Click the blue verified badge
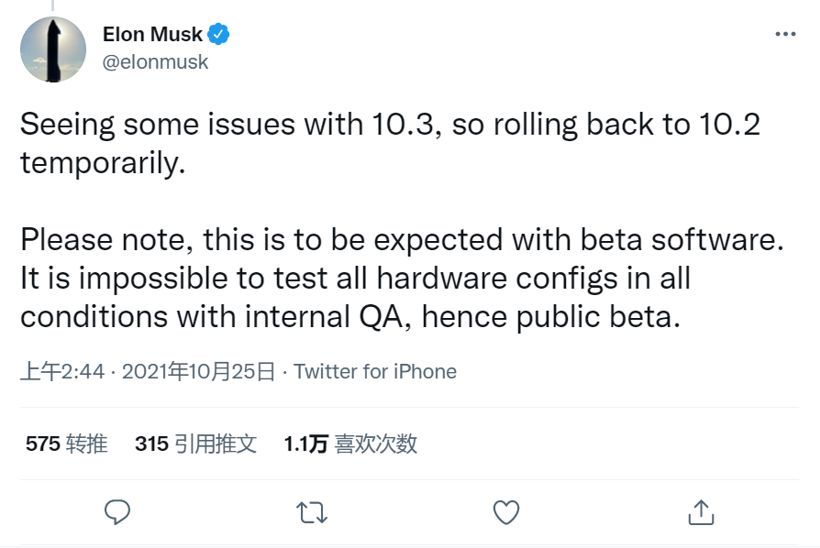Viewport: 820px width, 548px height. pos(220,35)
